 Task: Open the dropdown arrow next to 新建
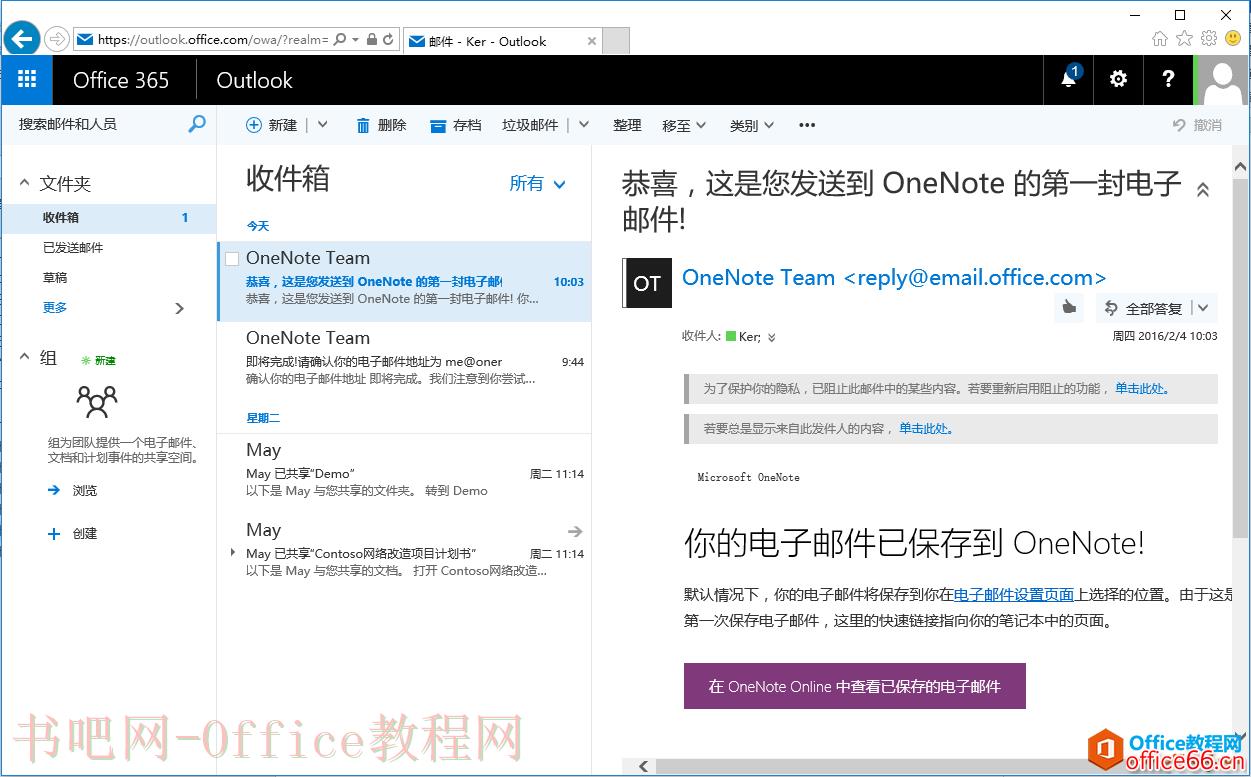tap(322, 125)
